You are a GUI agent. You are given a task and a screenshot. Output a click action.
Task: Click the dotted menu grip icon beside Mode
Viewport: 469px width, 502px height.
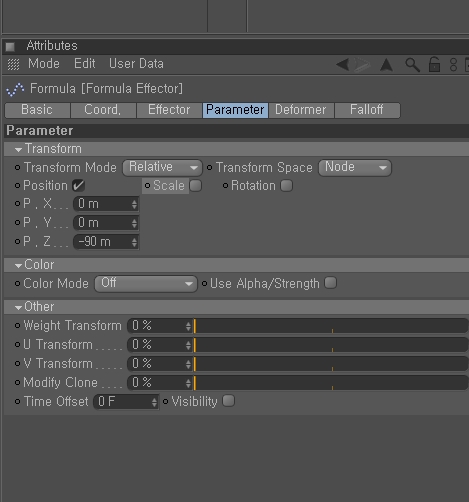click(13, 64)
